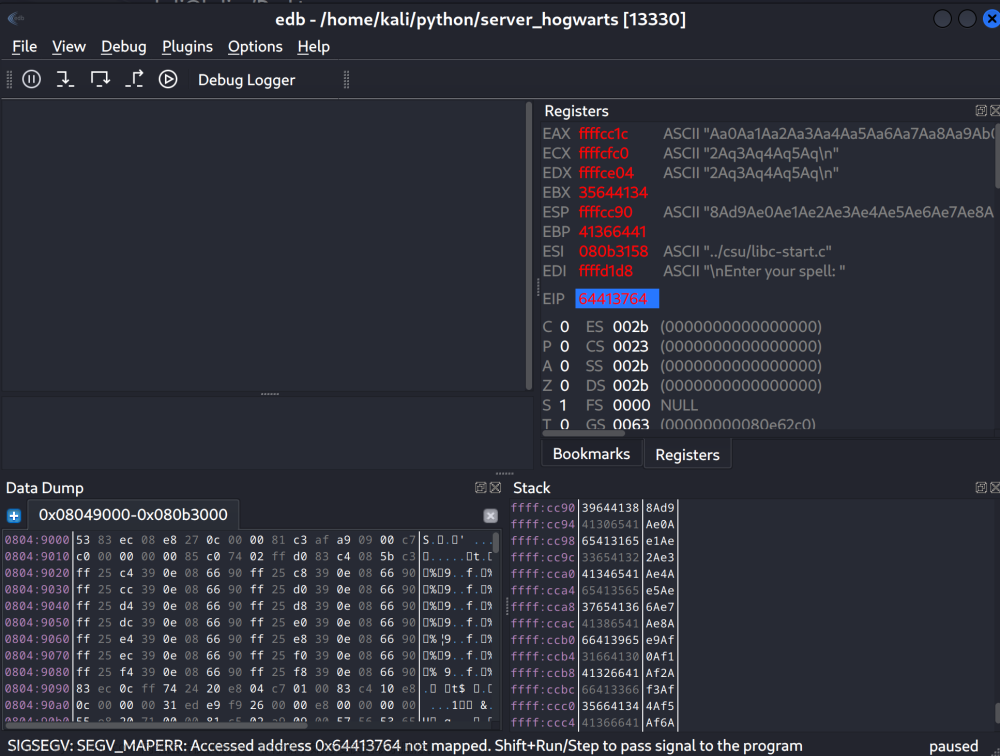Select data dump address 0804:9050
This screenshot has height=756, width=1000.
point(37,623)
